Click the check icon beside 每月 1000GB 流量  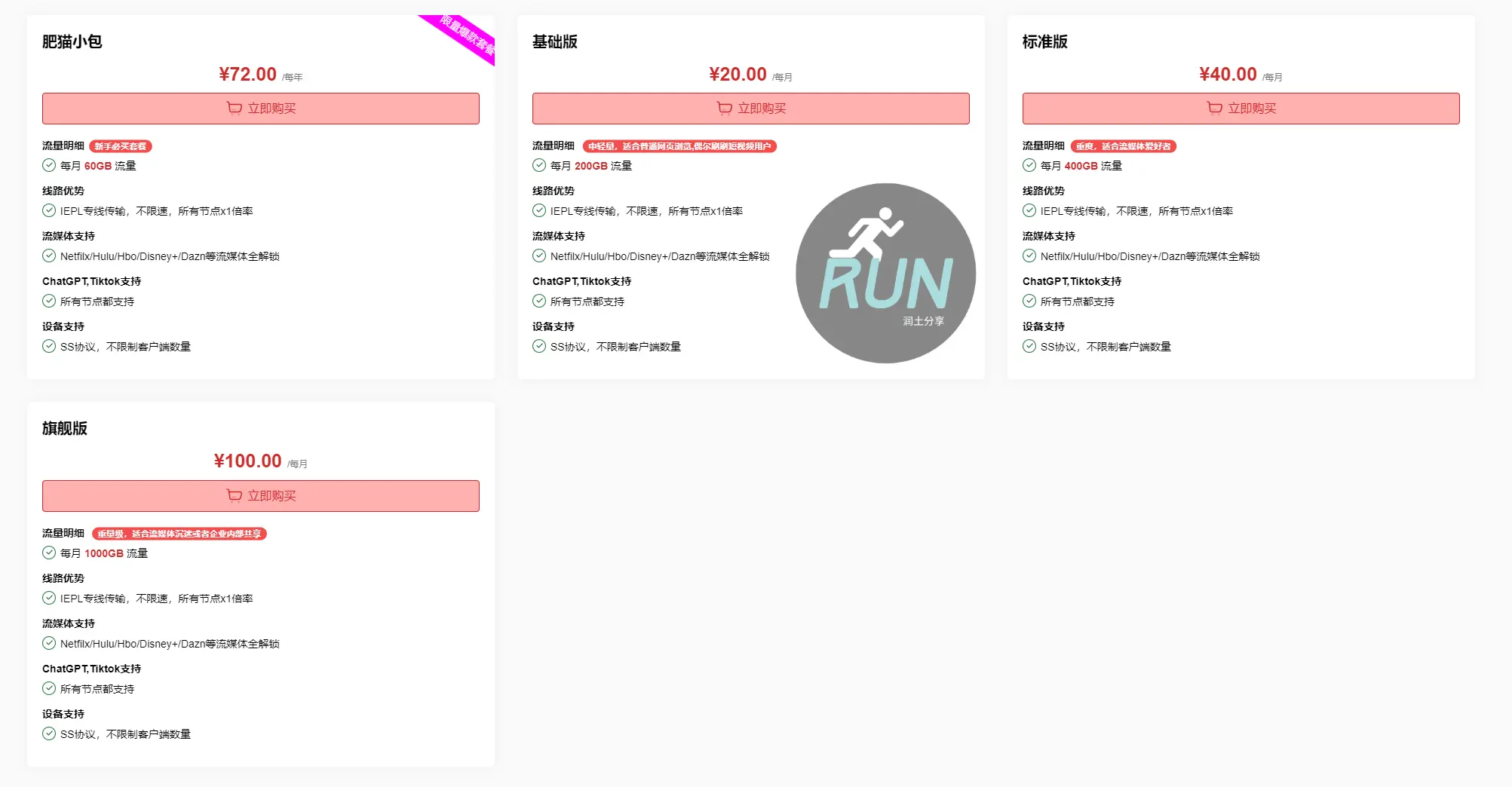49,553
